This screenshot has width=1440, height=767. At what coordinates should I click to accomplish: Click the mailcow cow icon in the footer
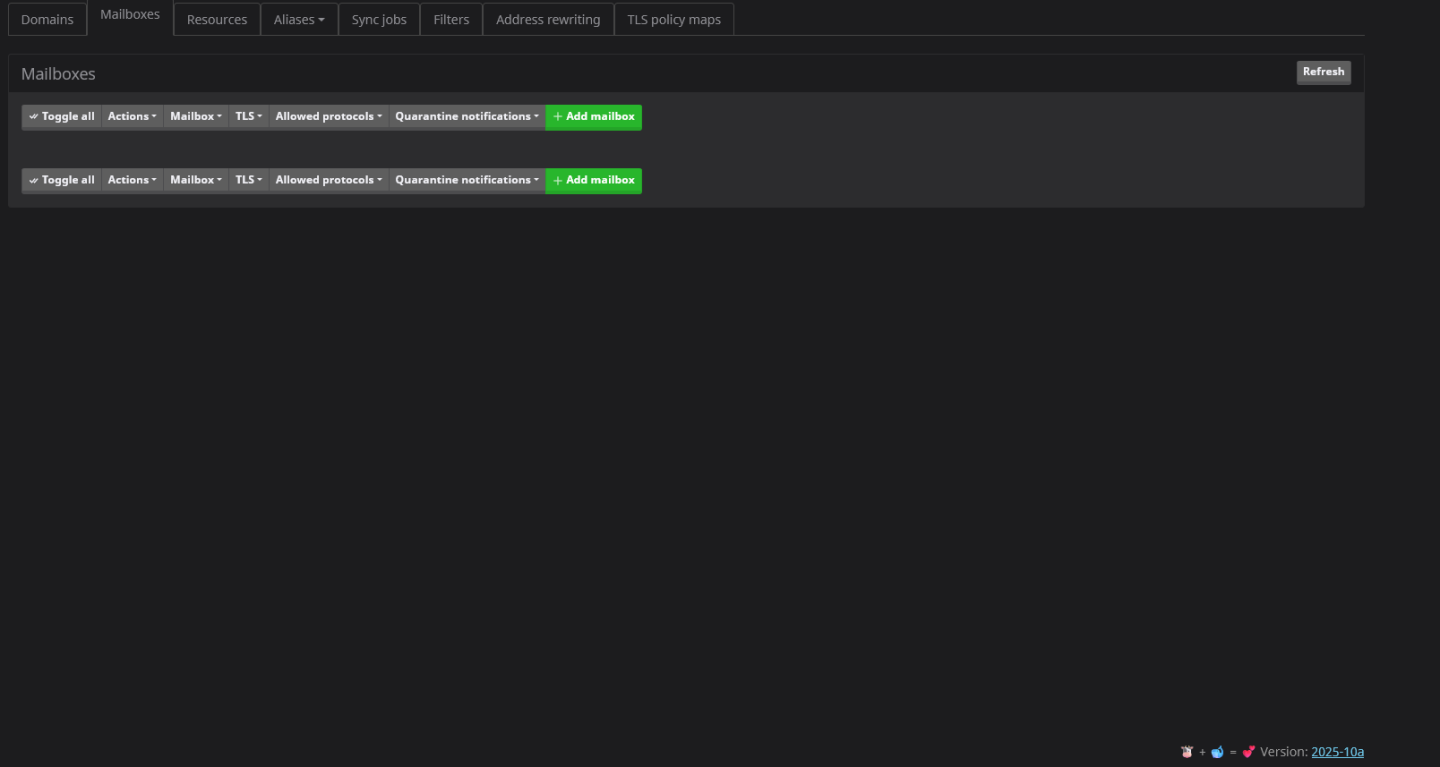click(1187, 752)
